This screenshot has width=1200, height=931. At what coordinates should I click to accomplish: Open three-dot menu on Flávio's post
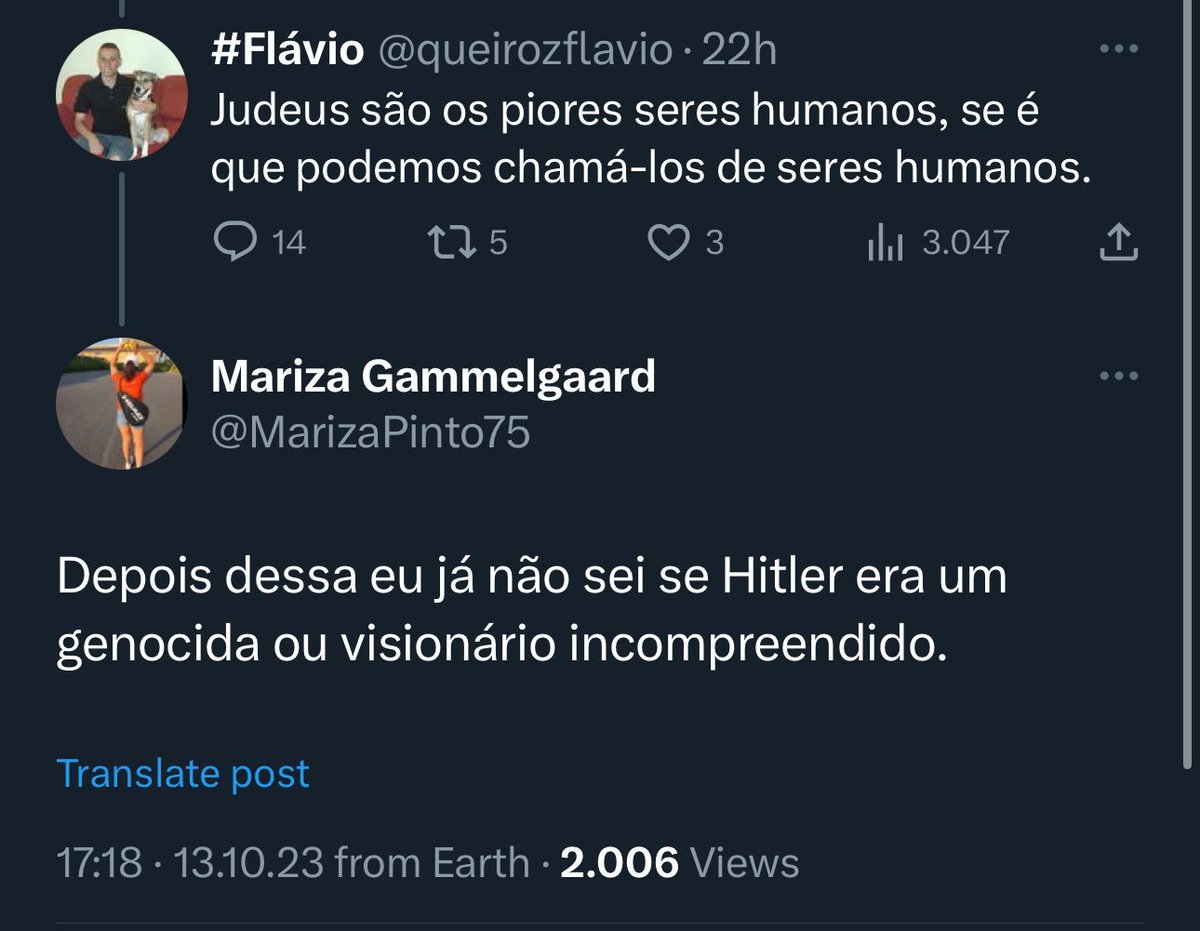(1119, 49)
